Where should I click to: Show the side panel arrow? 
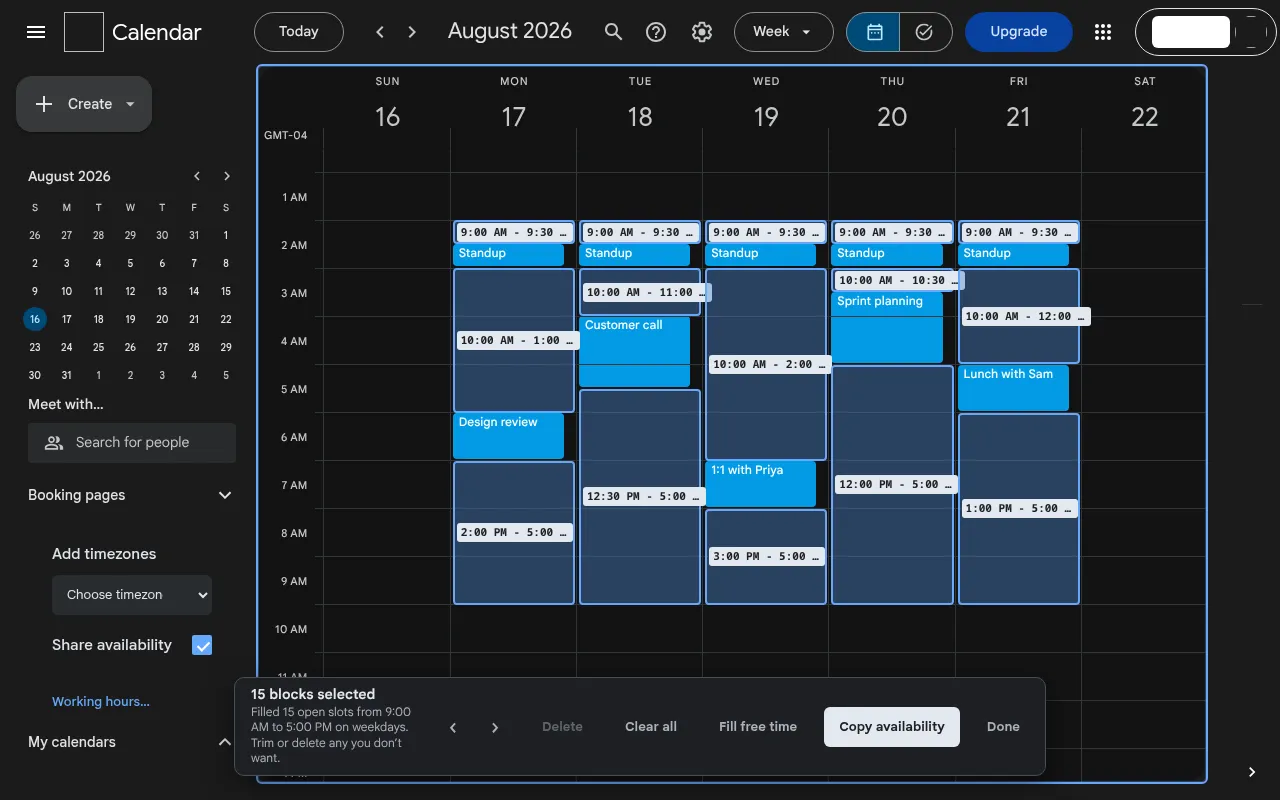(x=1252, y=772)
